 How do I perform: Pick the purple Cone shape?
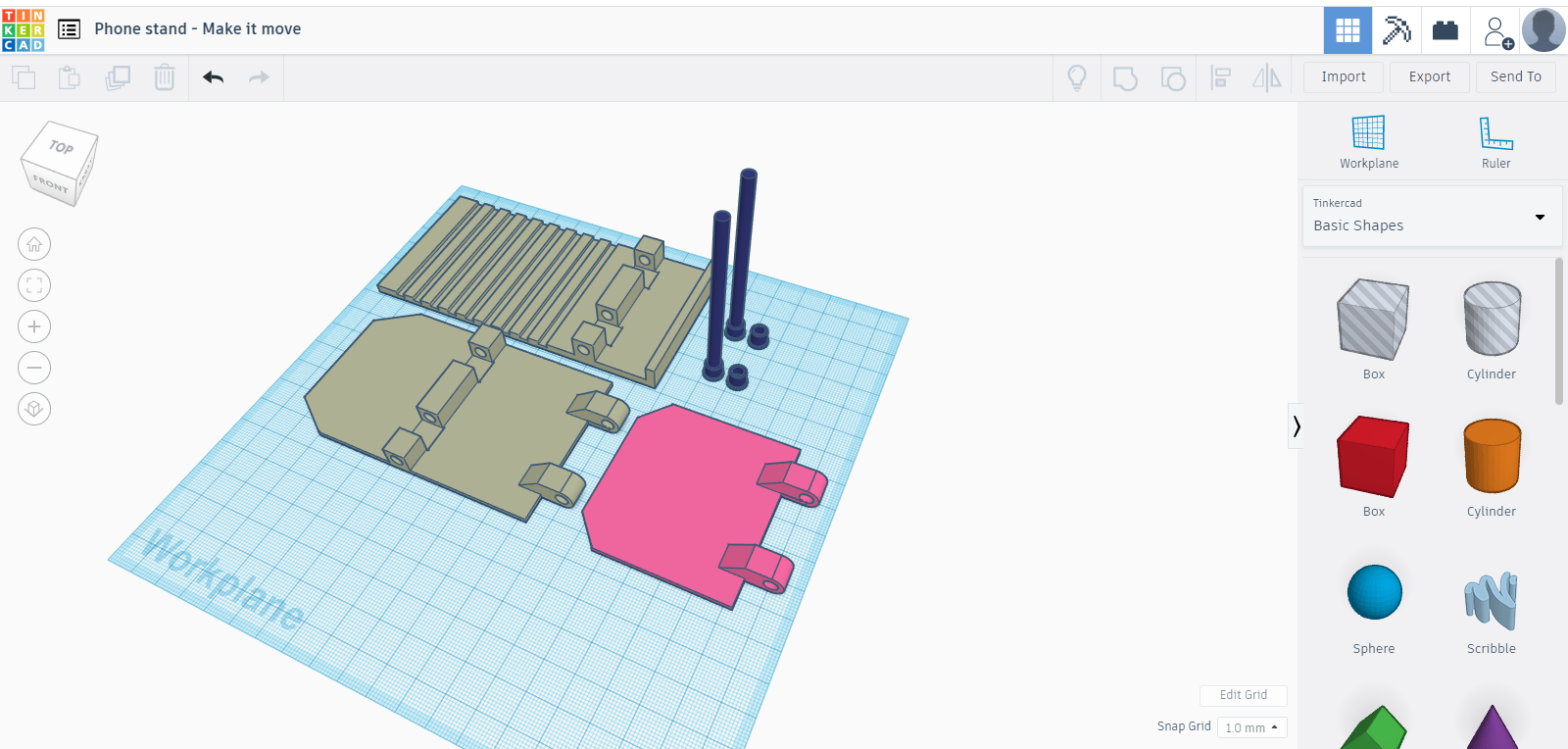[1492, 727]
